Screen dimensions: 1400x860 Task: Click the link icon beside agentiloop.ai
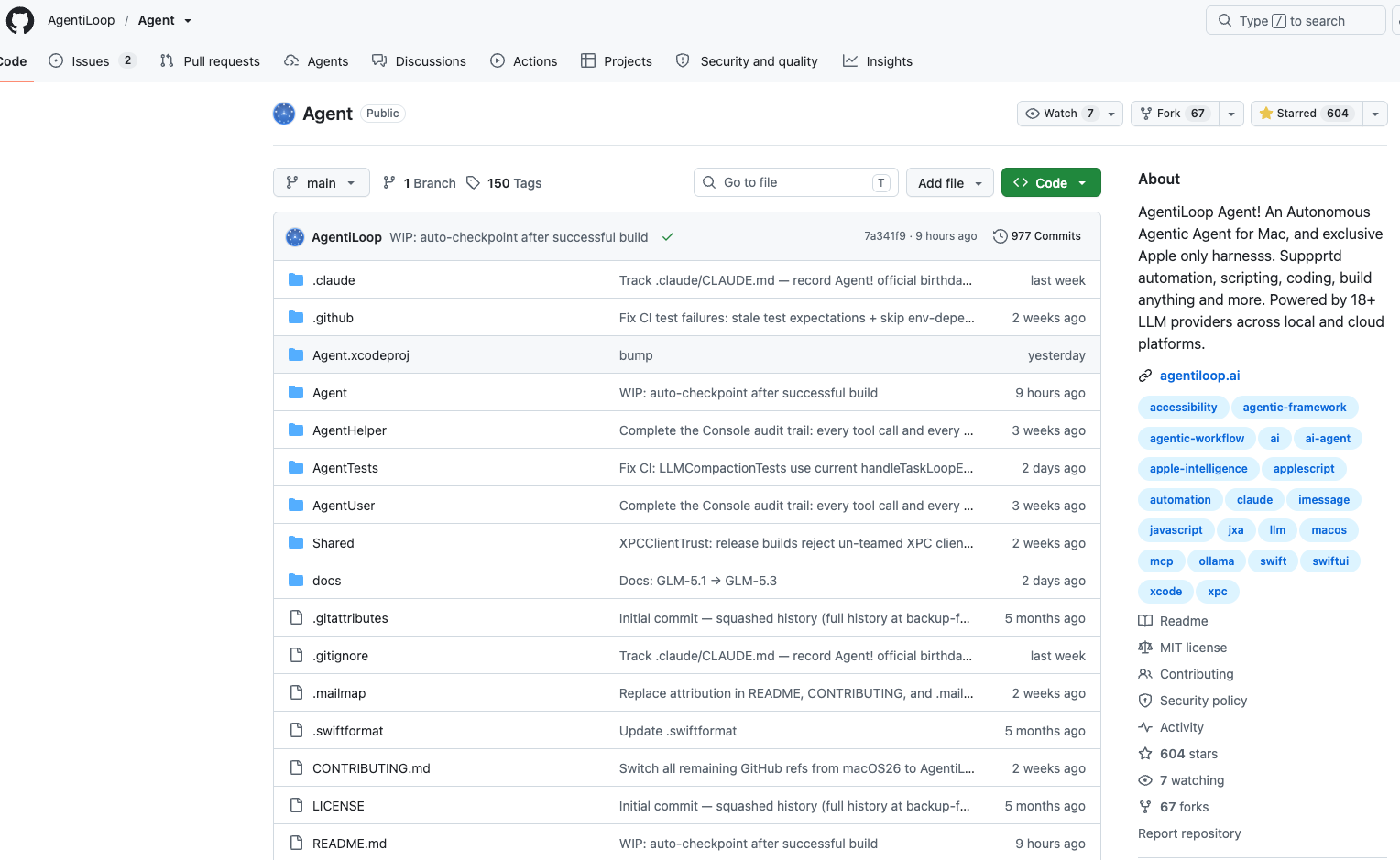click(1145, 376)
